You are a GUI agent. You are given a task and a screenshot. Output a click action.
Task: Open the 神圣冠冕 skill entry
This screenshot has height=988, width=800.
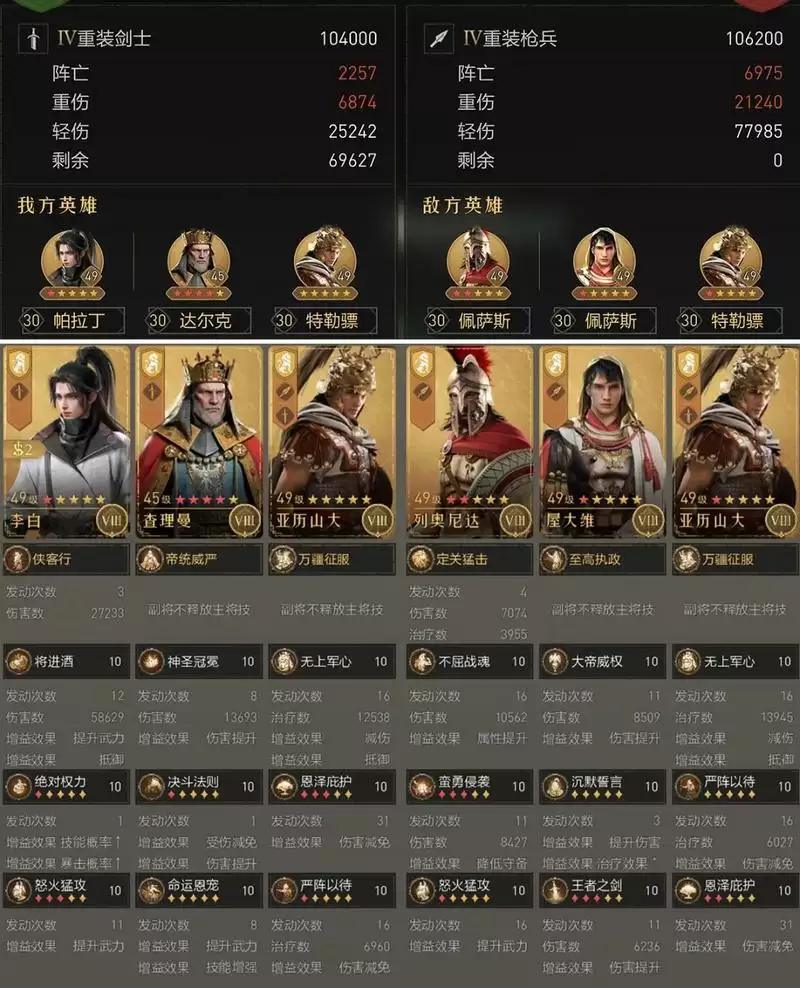[199, 661]
